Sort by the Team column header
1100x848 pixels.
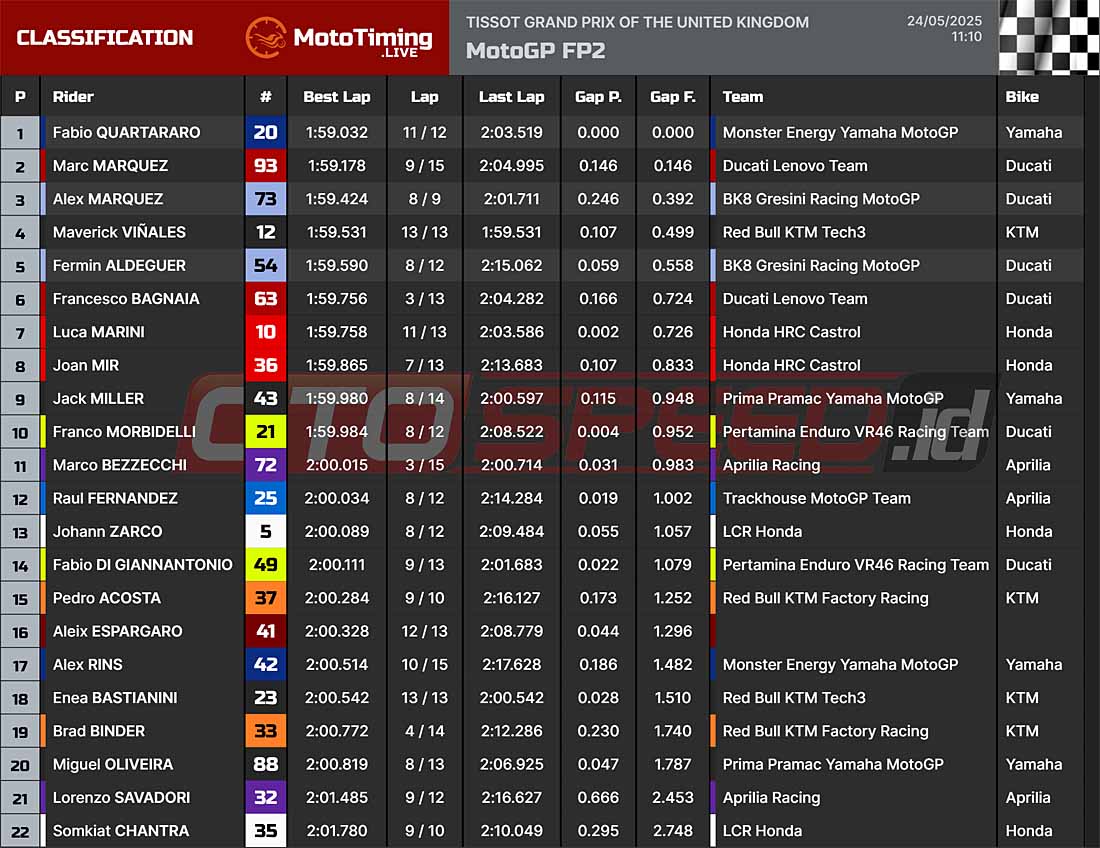743,97
